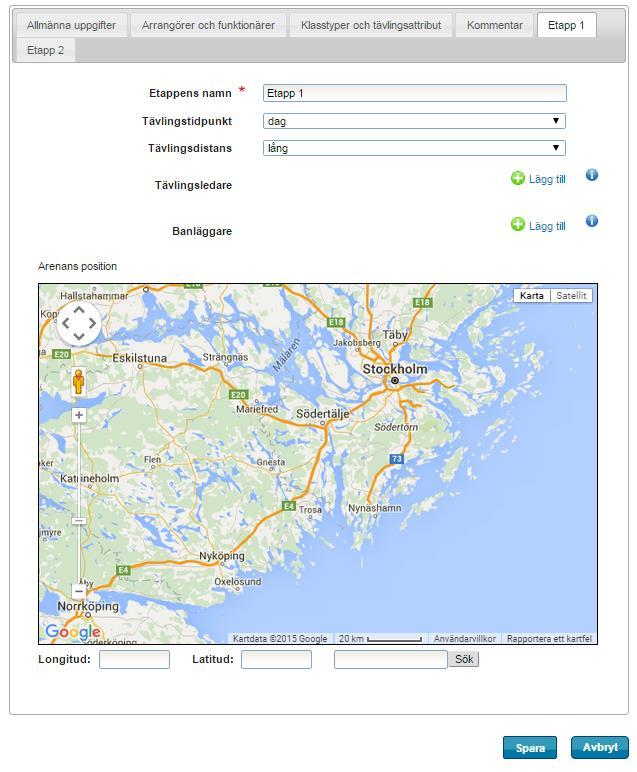This screenshot has height=772, width=637.
Task: Open the Tävlingsdistans dropdown
Action: [414, 148]
